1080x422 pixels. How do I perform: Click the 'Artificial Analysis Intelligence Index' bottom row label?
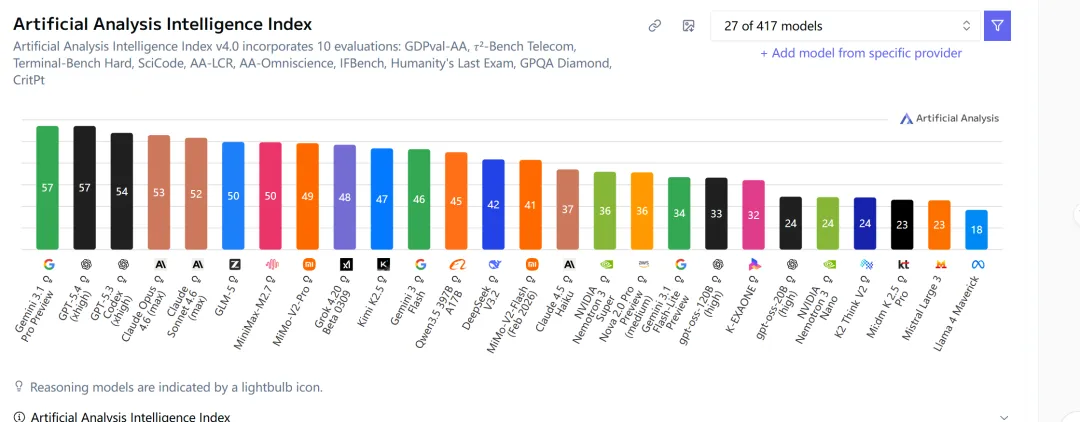(130, 416)
